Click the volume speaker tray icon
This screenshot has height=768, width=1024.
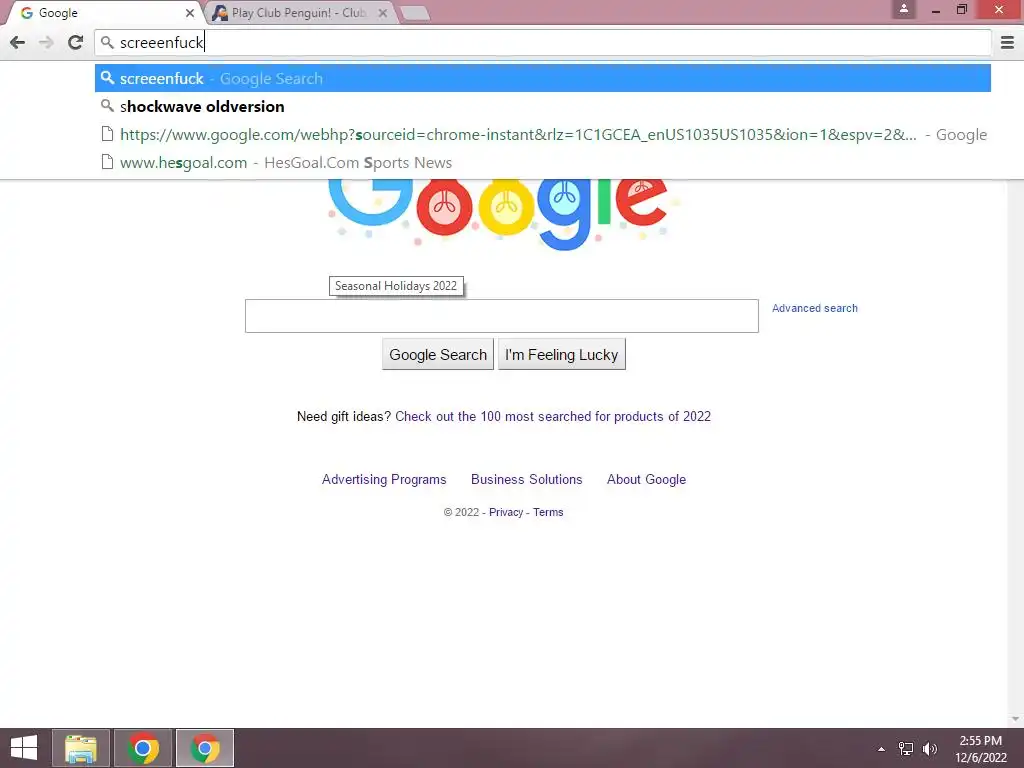(929, 749)
